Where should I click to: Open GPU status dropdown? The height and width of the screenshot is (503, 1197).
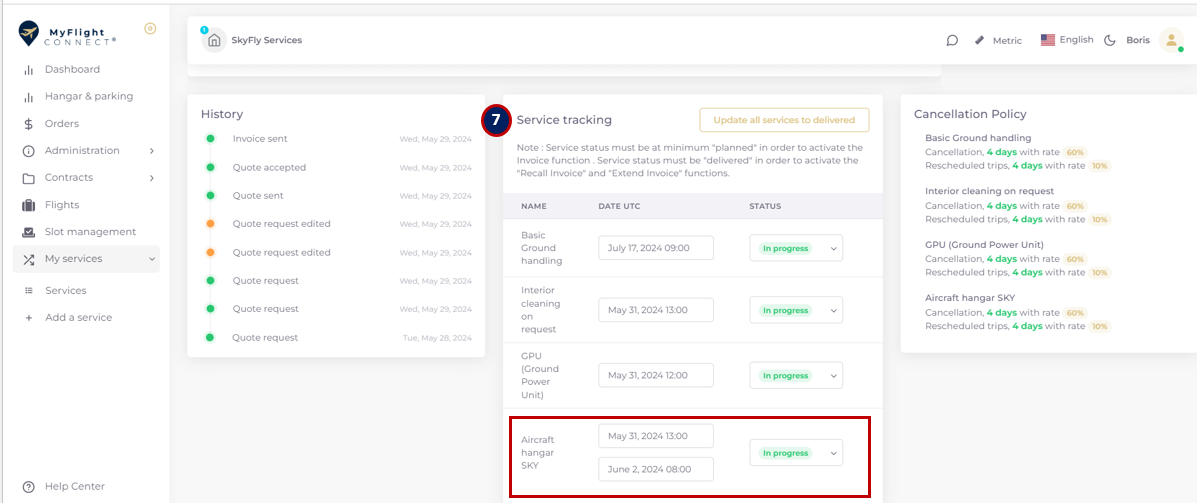click(x=796, y=376)
